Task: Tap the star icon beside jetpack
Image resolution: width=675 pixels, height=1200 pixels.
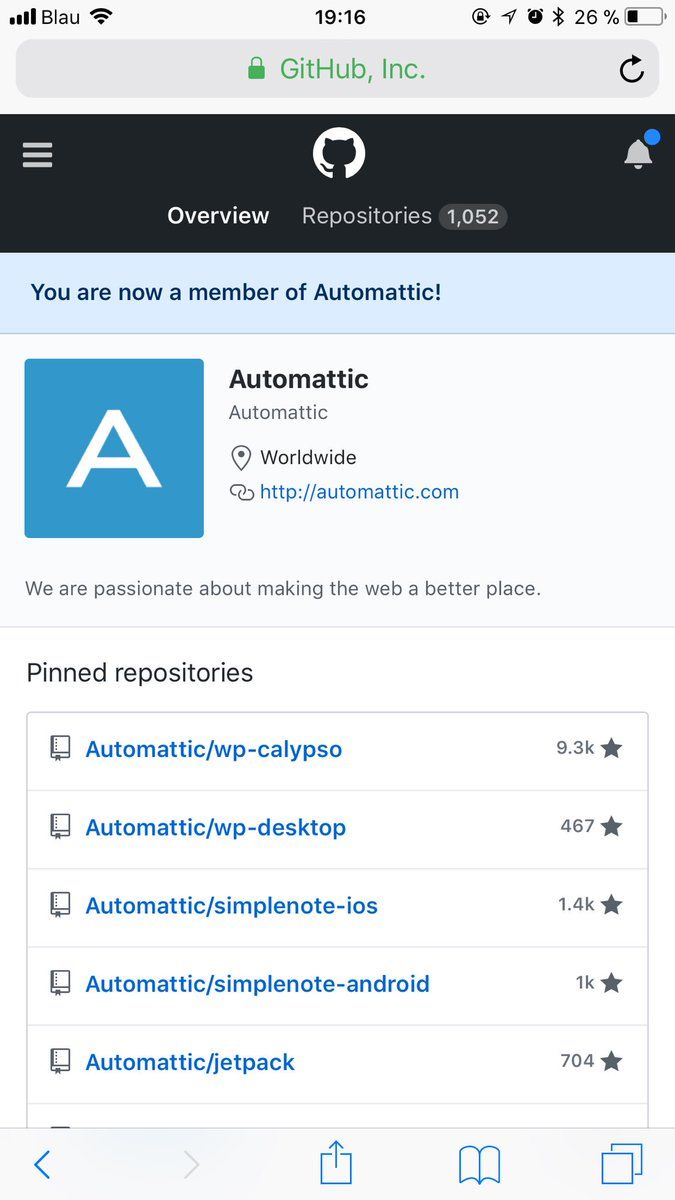Action: point(611,1061)
